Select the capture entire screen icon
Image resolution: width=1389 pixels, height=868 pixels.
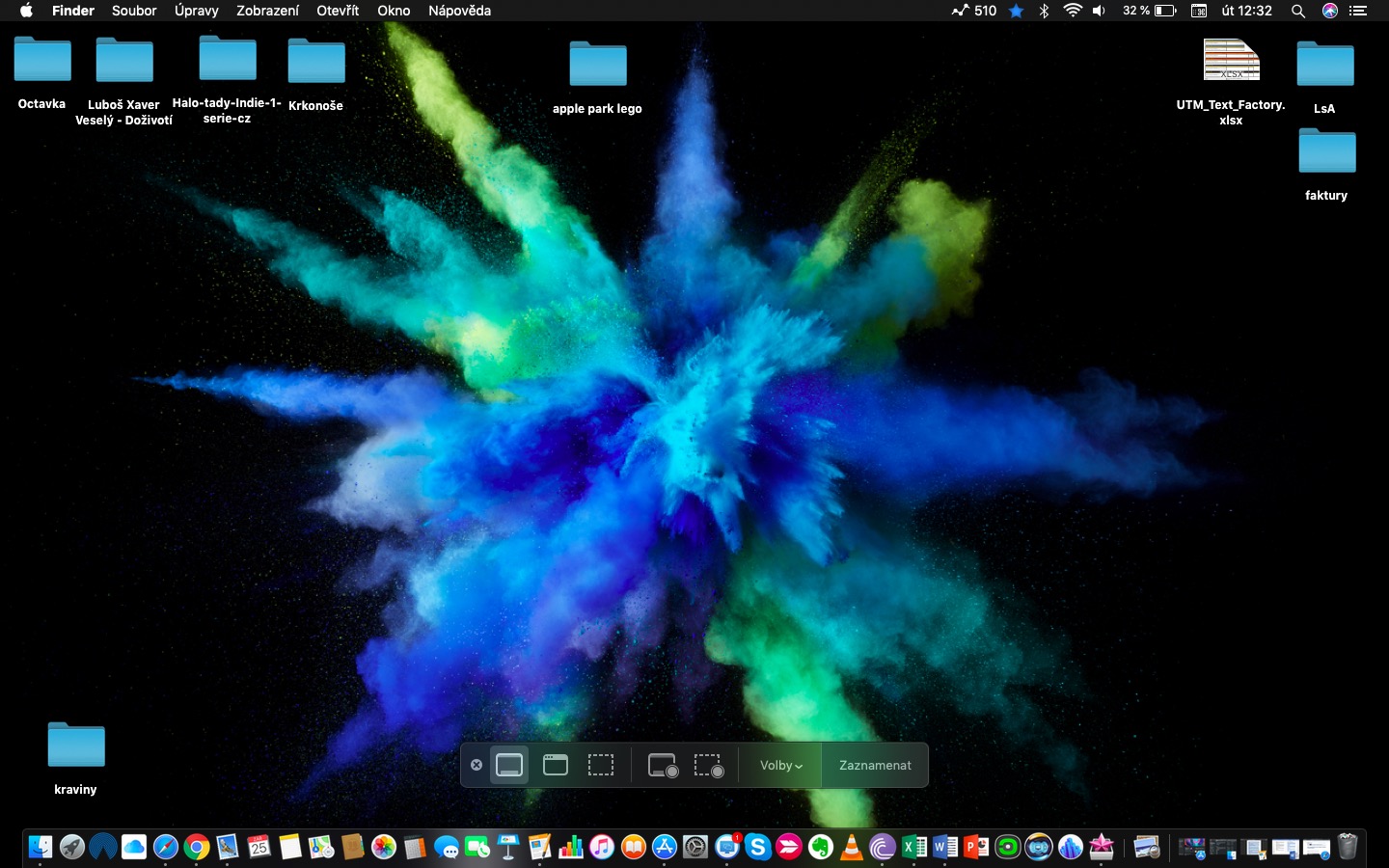[508, 764]
